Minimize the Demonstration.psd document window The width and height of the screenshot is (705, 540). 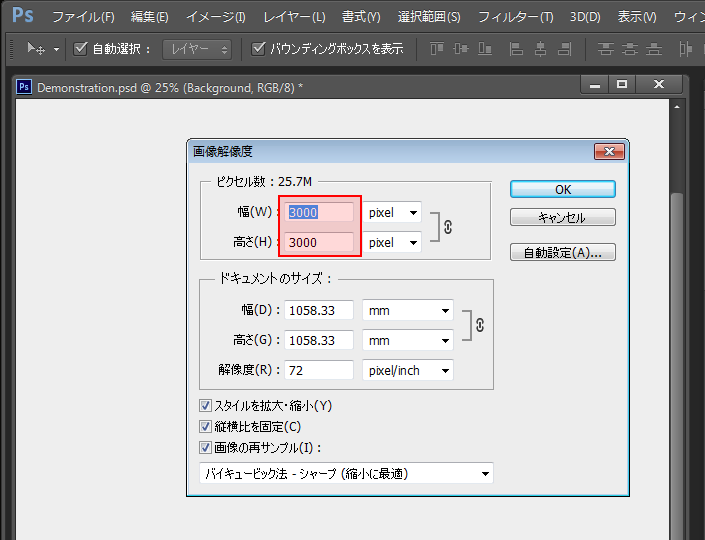pyautogui.click(x=595, y=84)
